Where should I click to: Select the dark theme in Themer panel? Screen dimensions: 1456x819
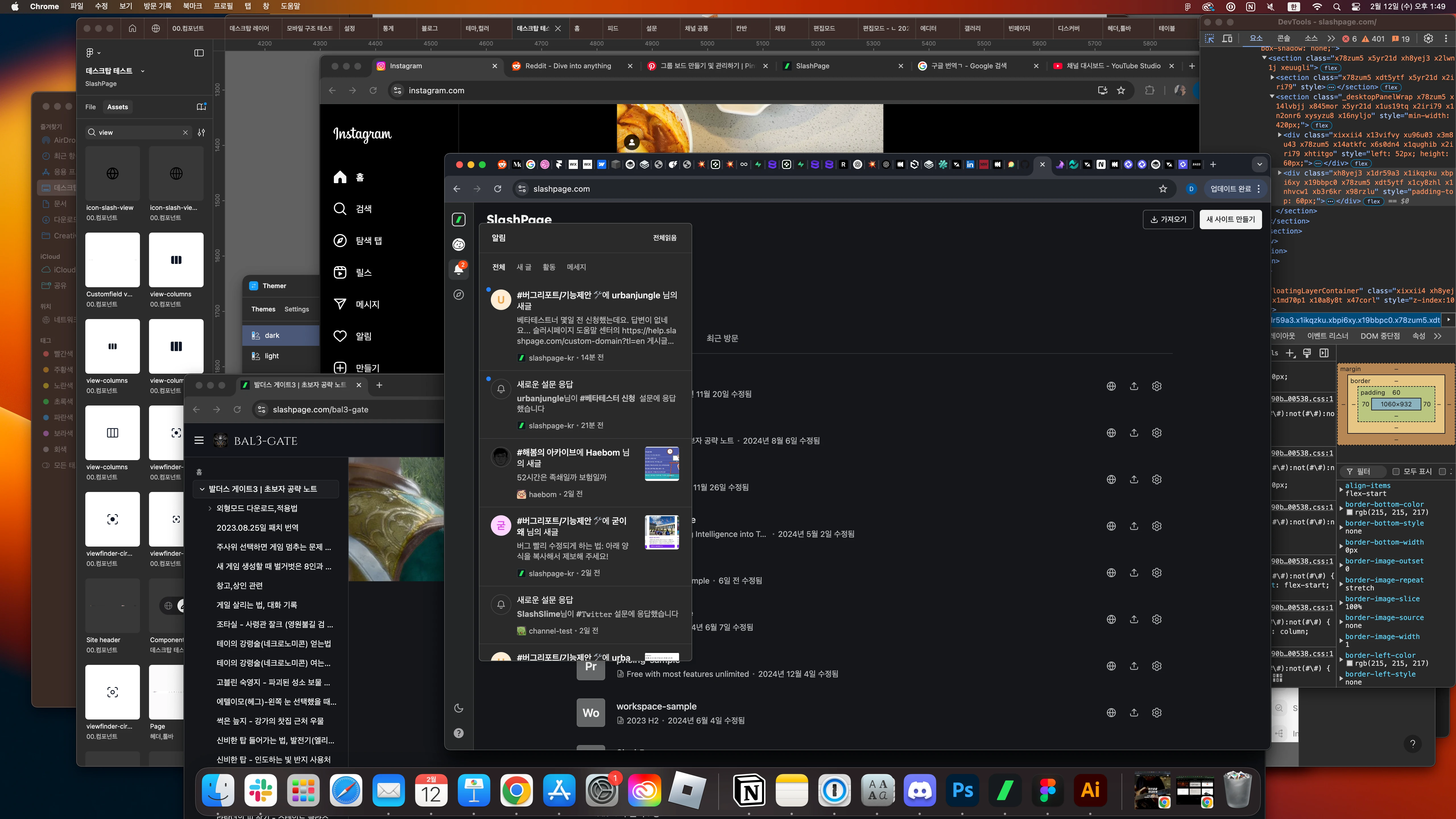point(272,335)
